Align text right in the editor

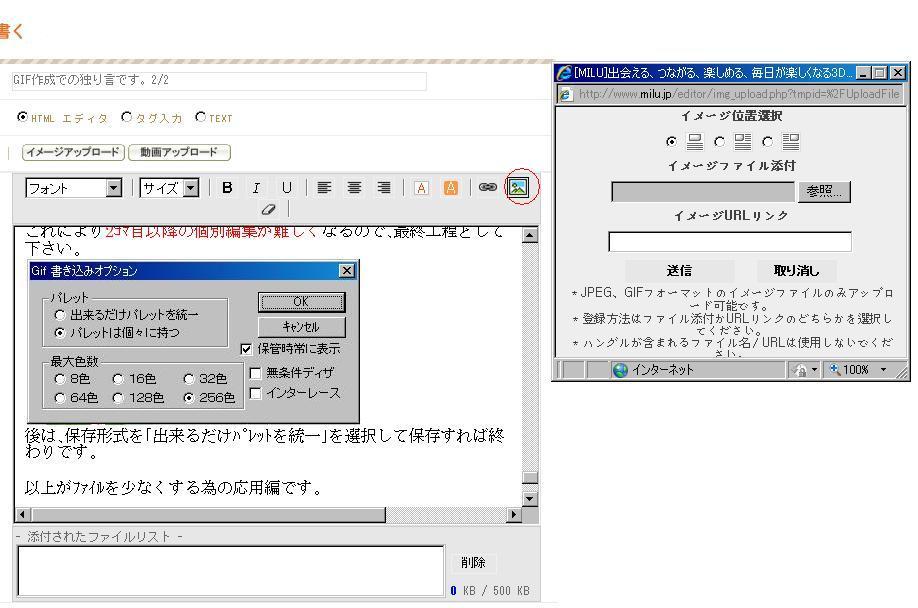click(384, 188)
